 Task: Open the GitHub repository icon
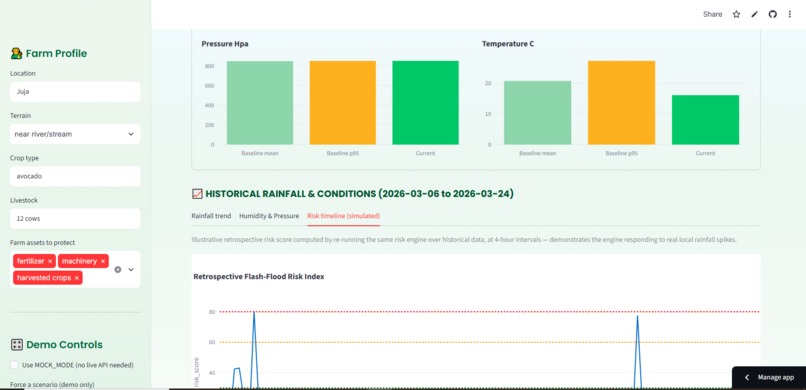coord(772,14)
